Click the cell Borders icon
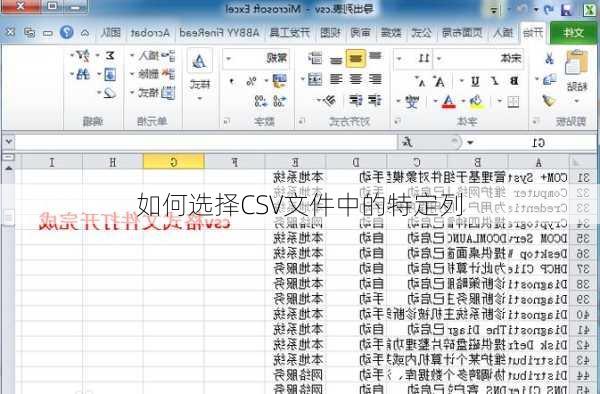 click(x=513, y=102)
